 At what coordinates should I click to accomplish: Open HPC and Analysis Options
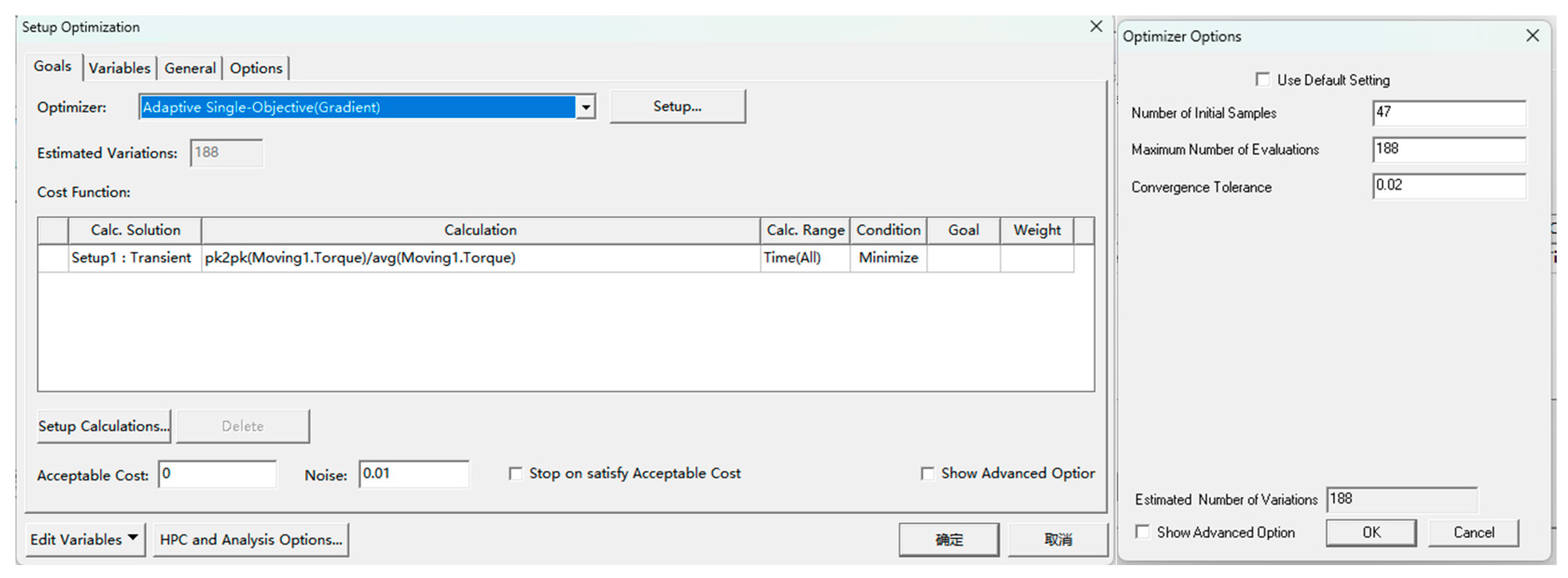pyautogui.click(x=251, y=539)
